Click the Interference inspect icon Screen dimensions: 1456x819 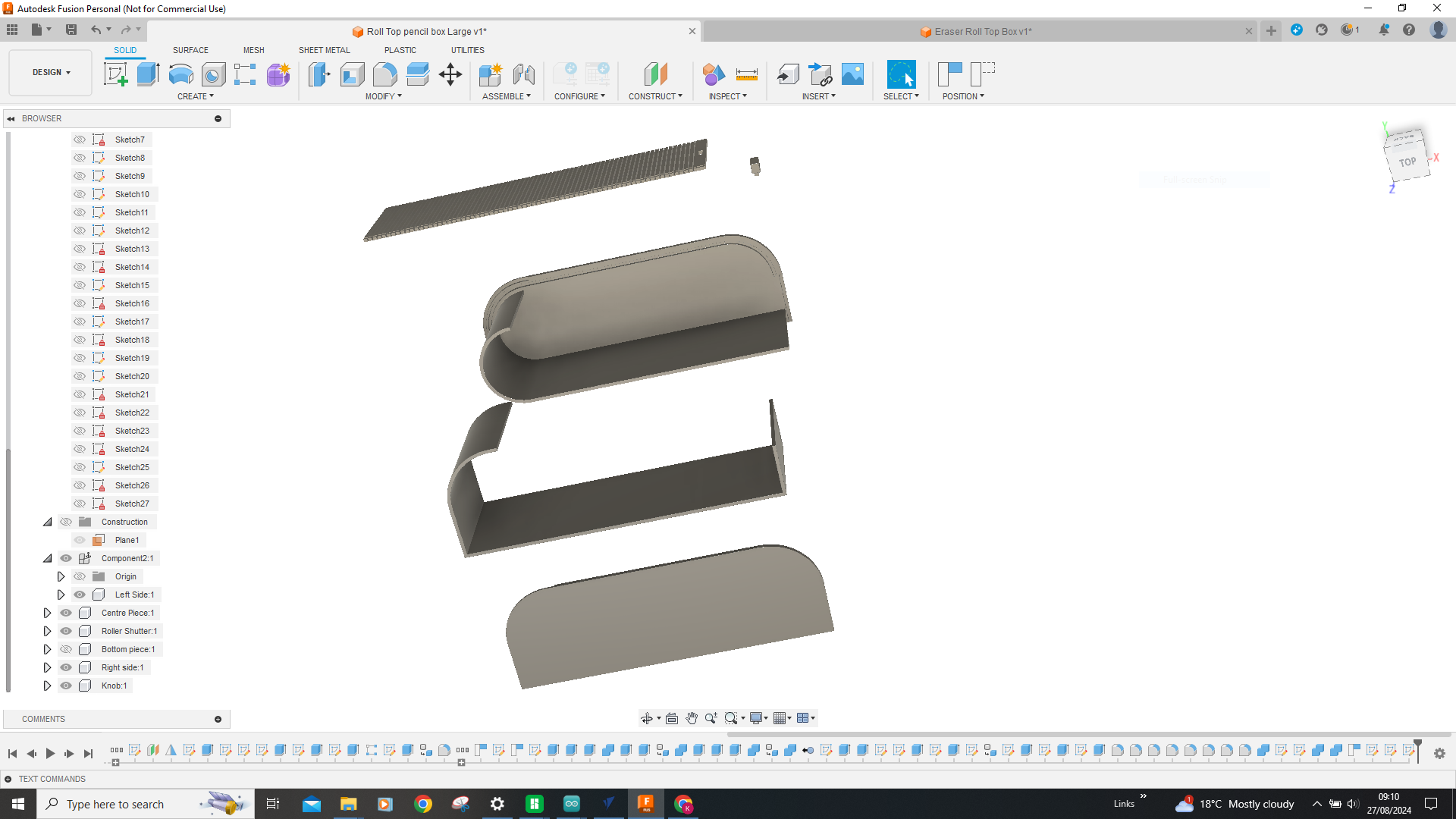714,74
